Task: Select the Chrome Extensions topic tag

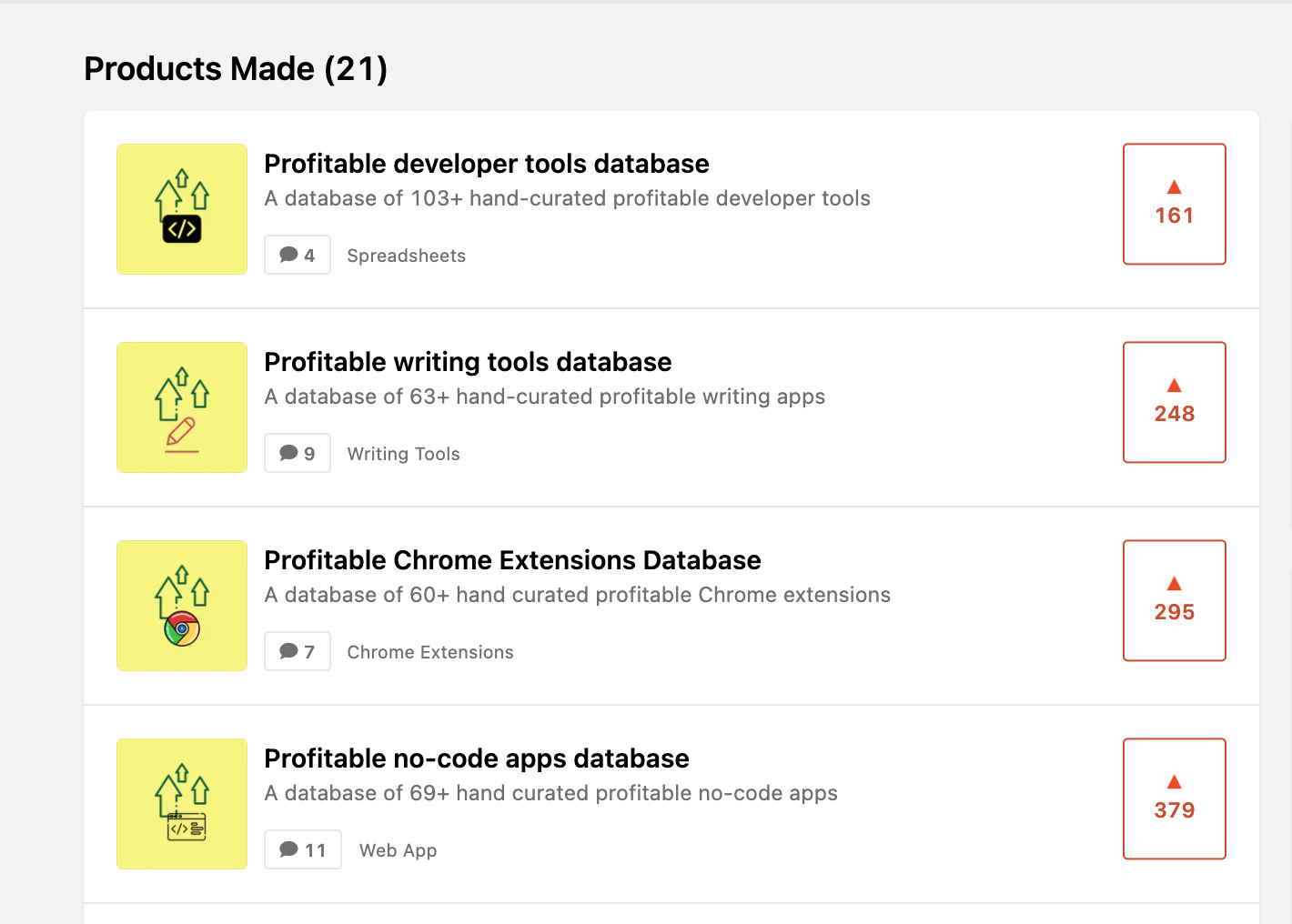Action: click(x=429, y=652)
